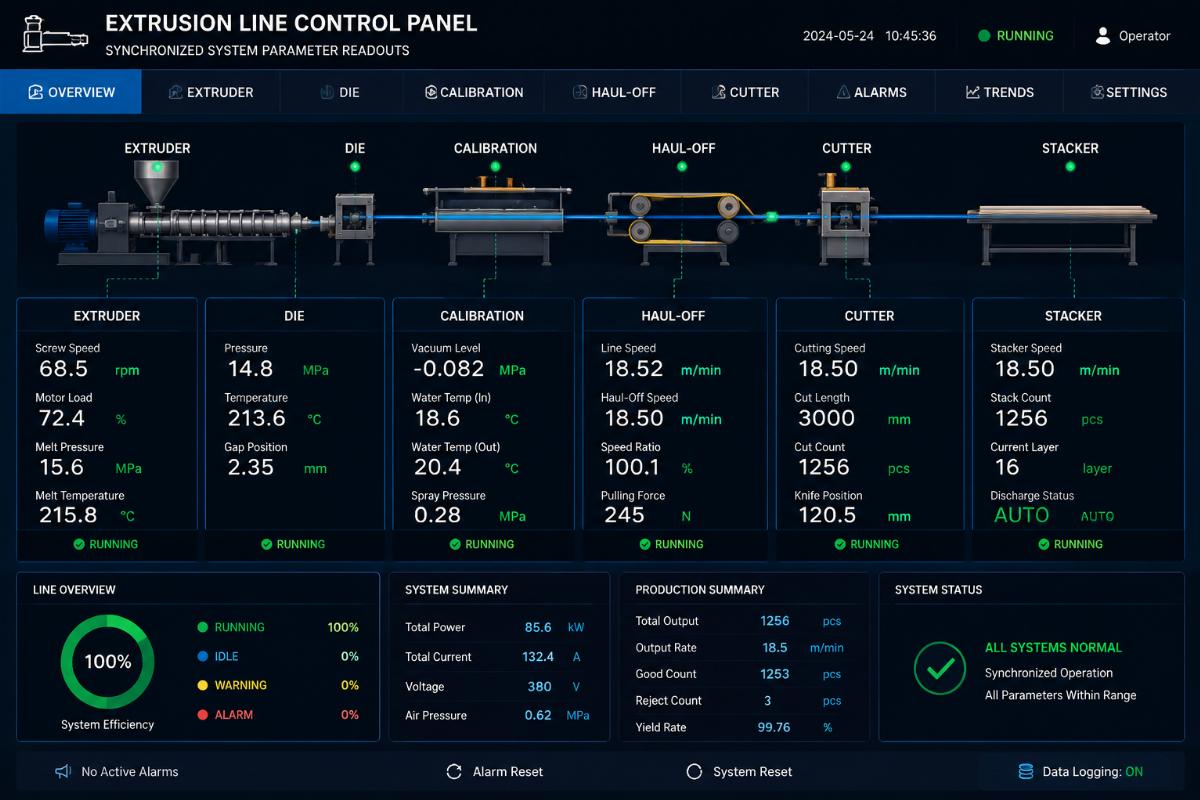Click the Air Pressure value 0.62
Viewport: 1200px width, 800px height.
pos(538,715)
